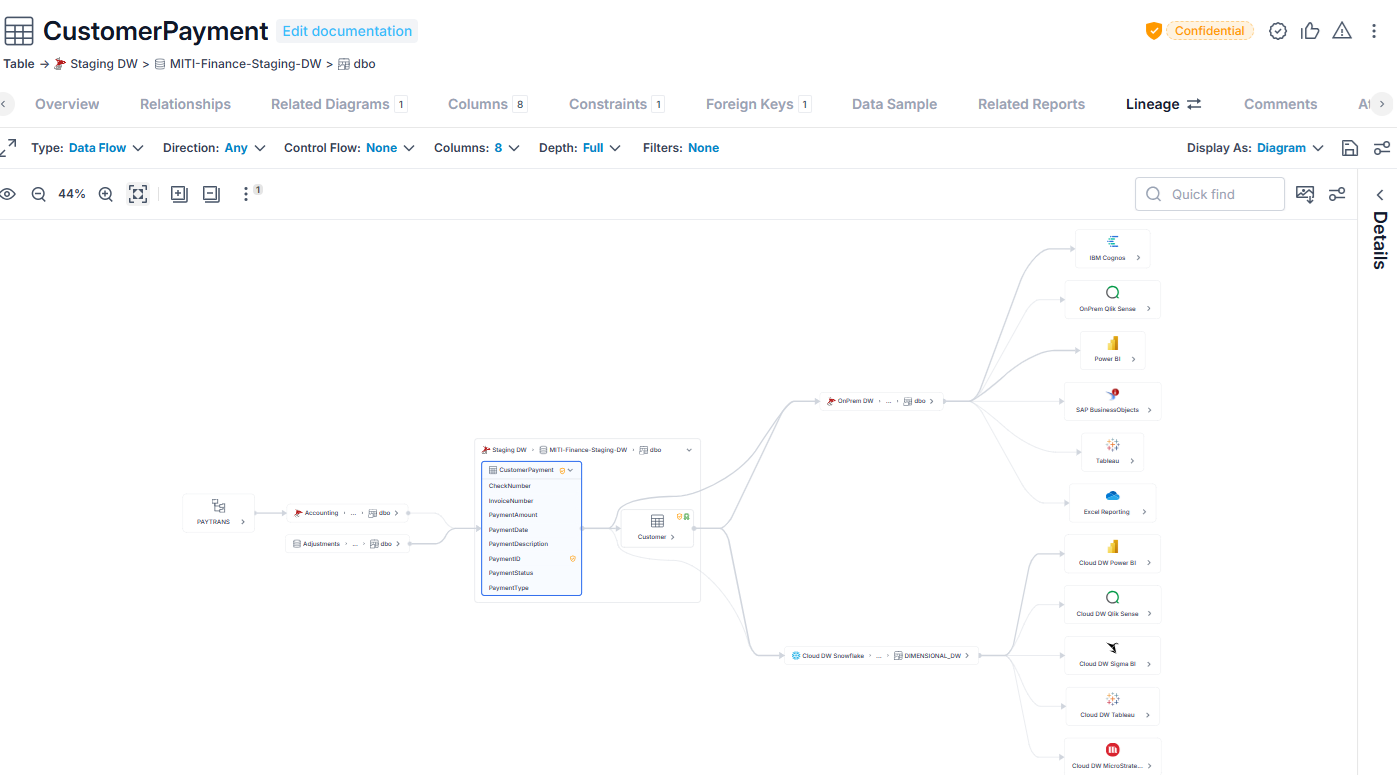Zoom out the lineage diagram

coord(39,194)
